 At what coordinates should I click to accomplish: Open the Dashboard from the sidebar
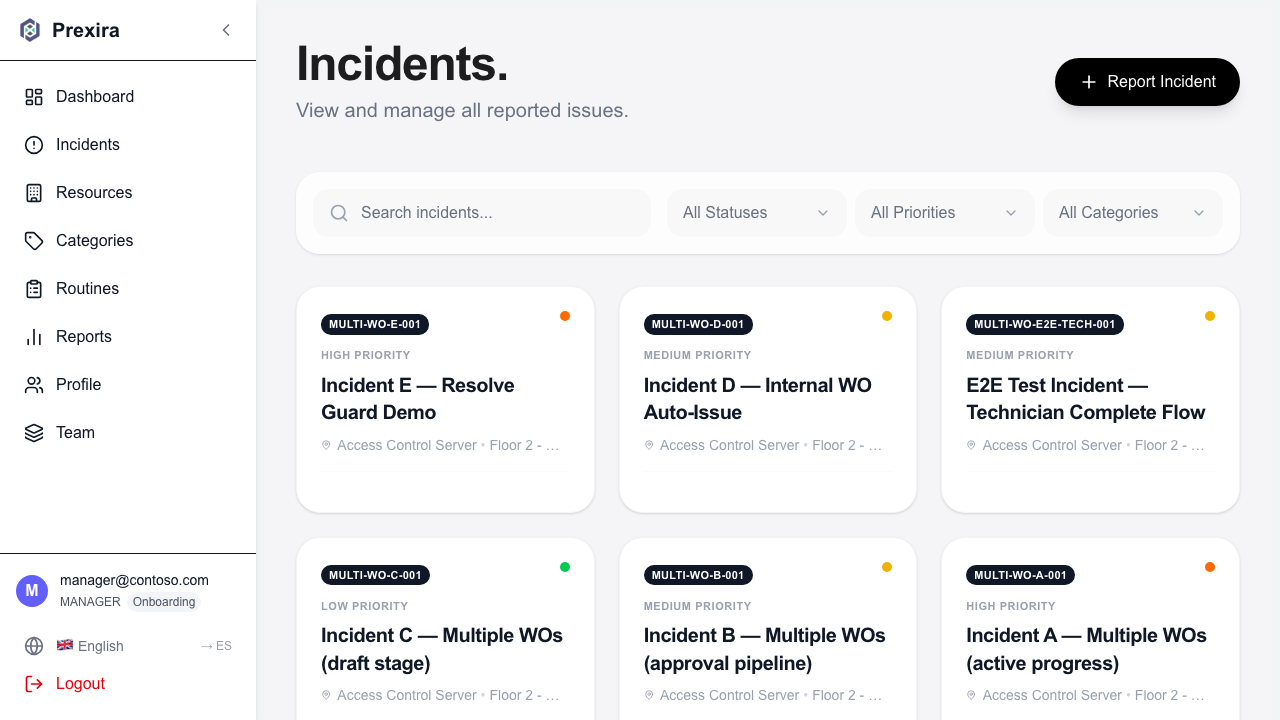[x=32, y=96]
